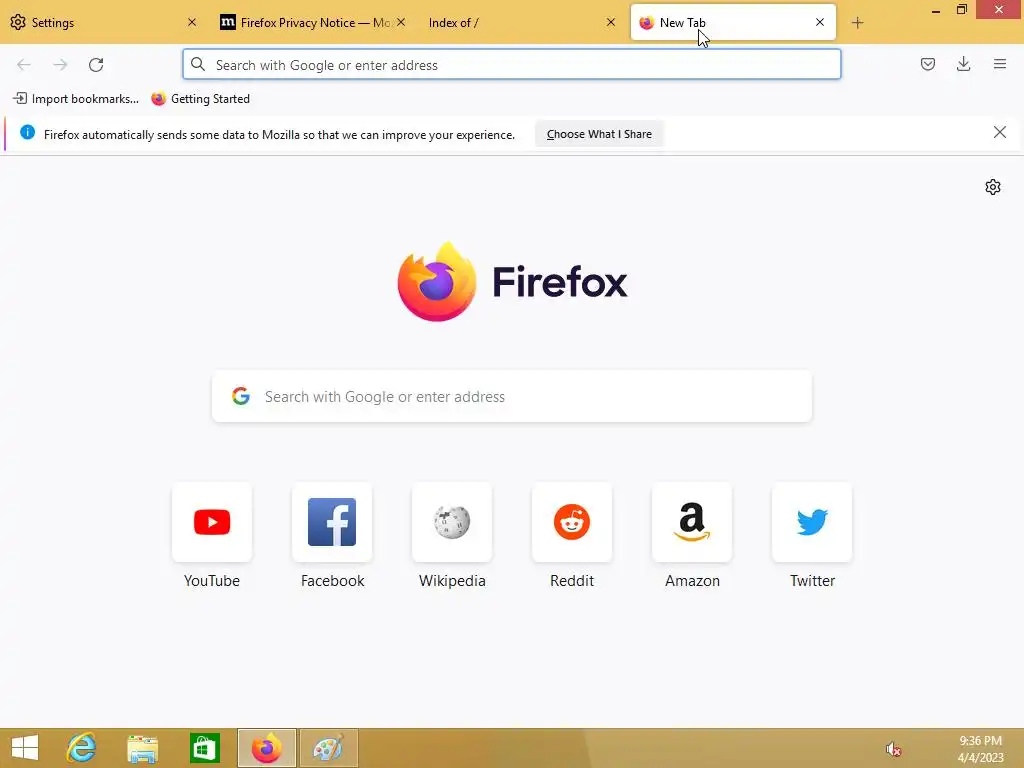The height and width of the screenshot is (768, 1024).
Task: Click Choose What I Share button
Action: click(599, 134)
